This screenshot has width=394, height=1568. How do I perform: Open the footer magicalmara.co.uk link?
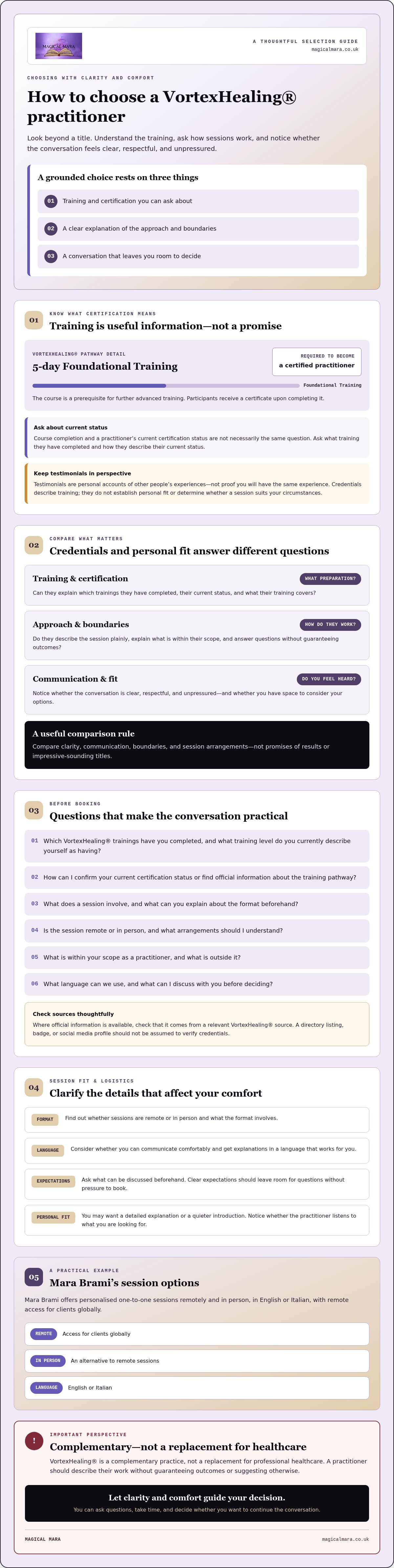(345, 1539)
